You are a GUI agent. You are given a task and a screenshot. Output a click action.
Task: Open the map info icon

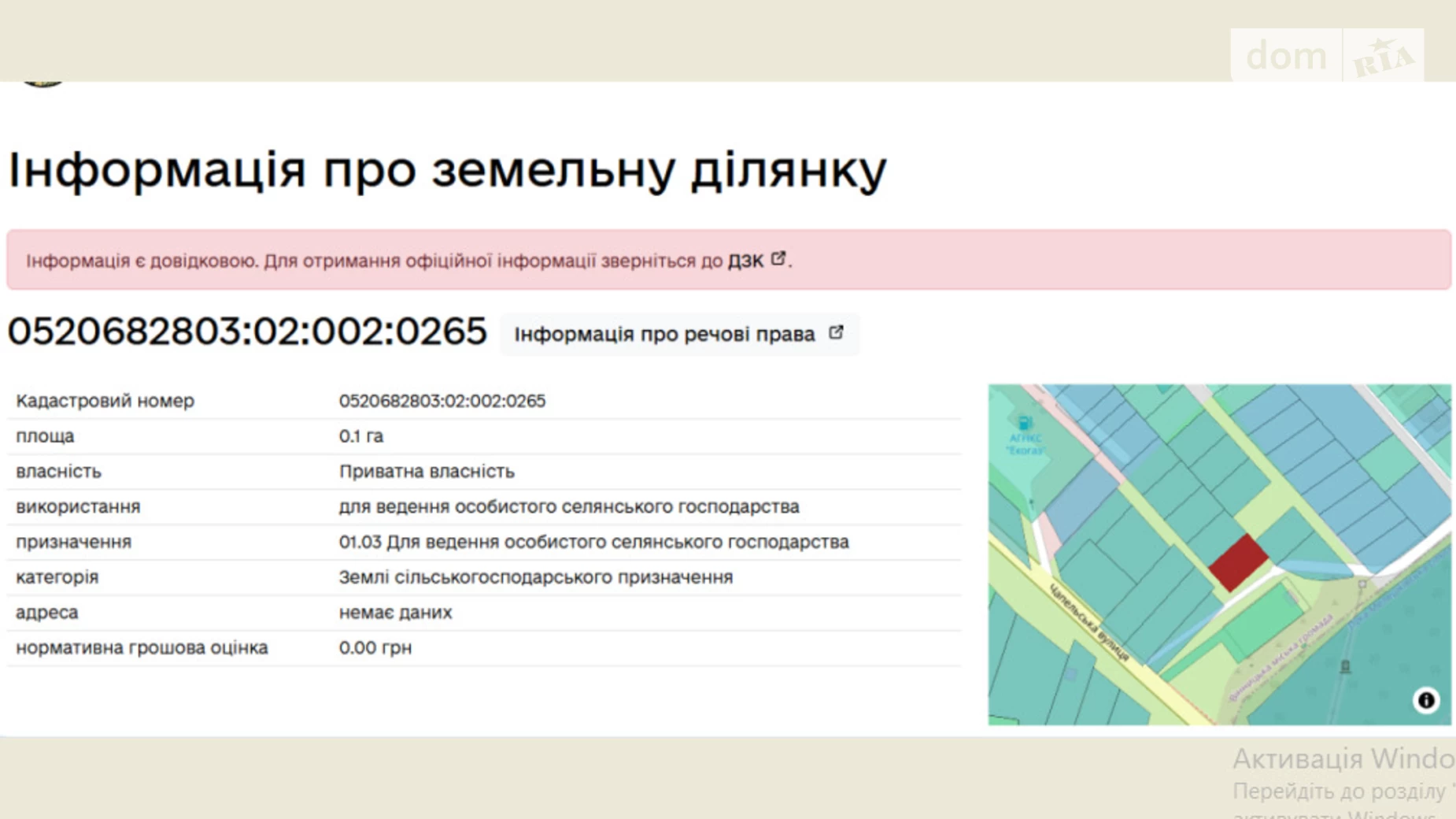click(x=1425, y=700)
